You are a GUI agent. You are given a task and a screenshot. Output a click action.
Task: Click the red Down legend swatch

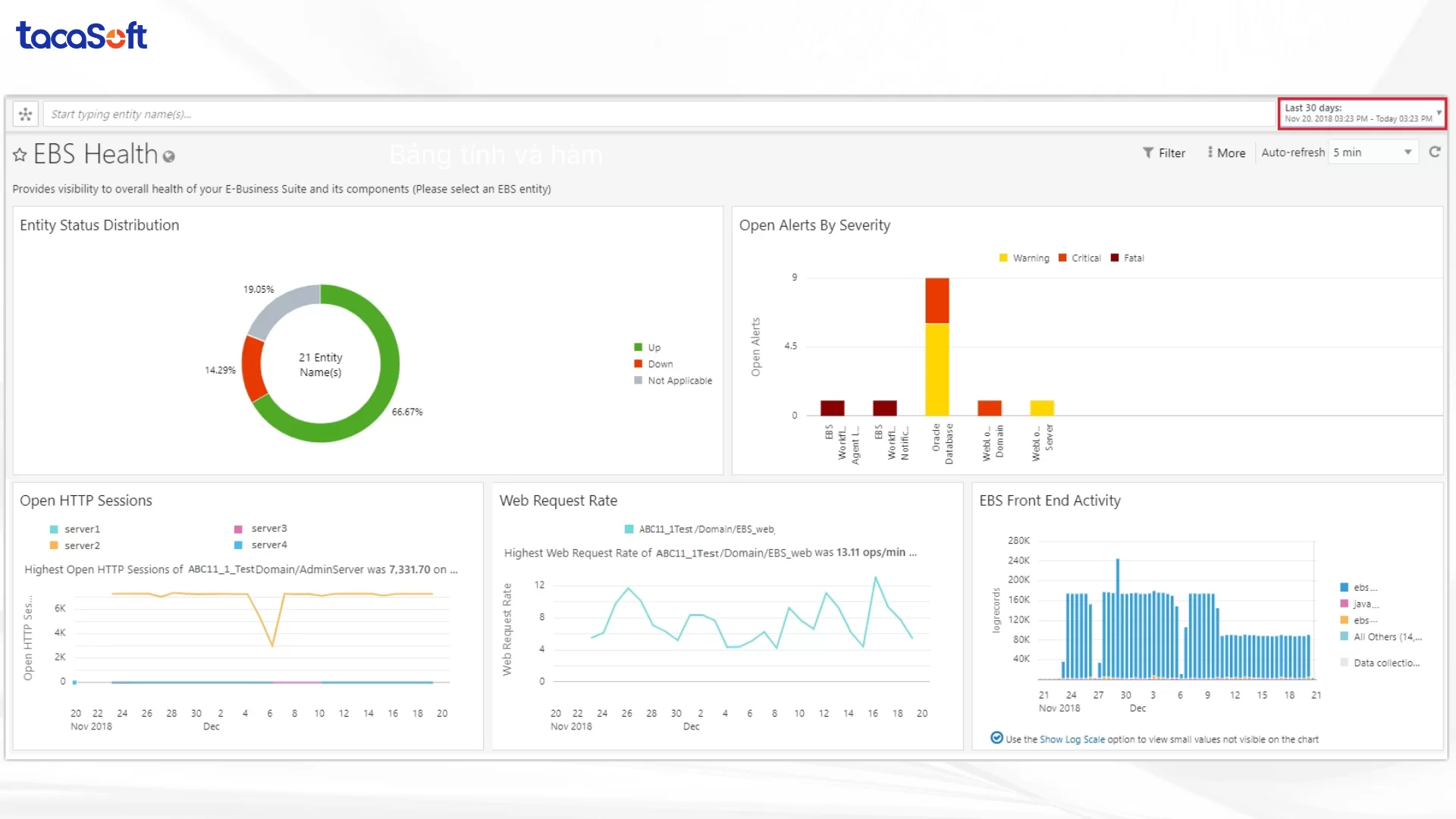pyautogui.click(x=639, y=364)
